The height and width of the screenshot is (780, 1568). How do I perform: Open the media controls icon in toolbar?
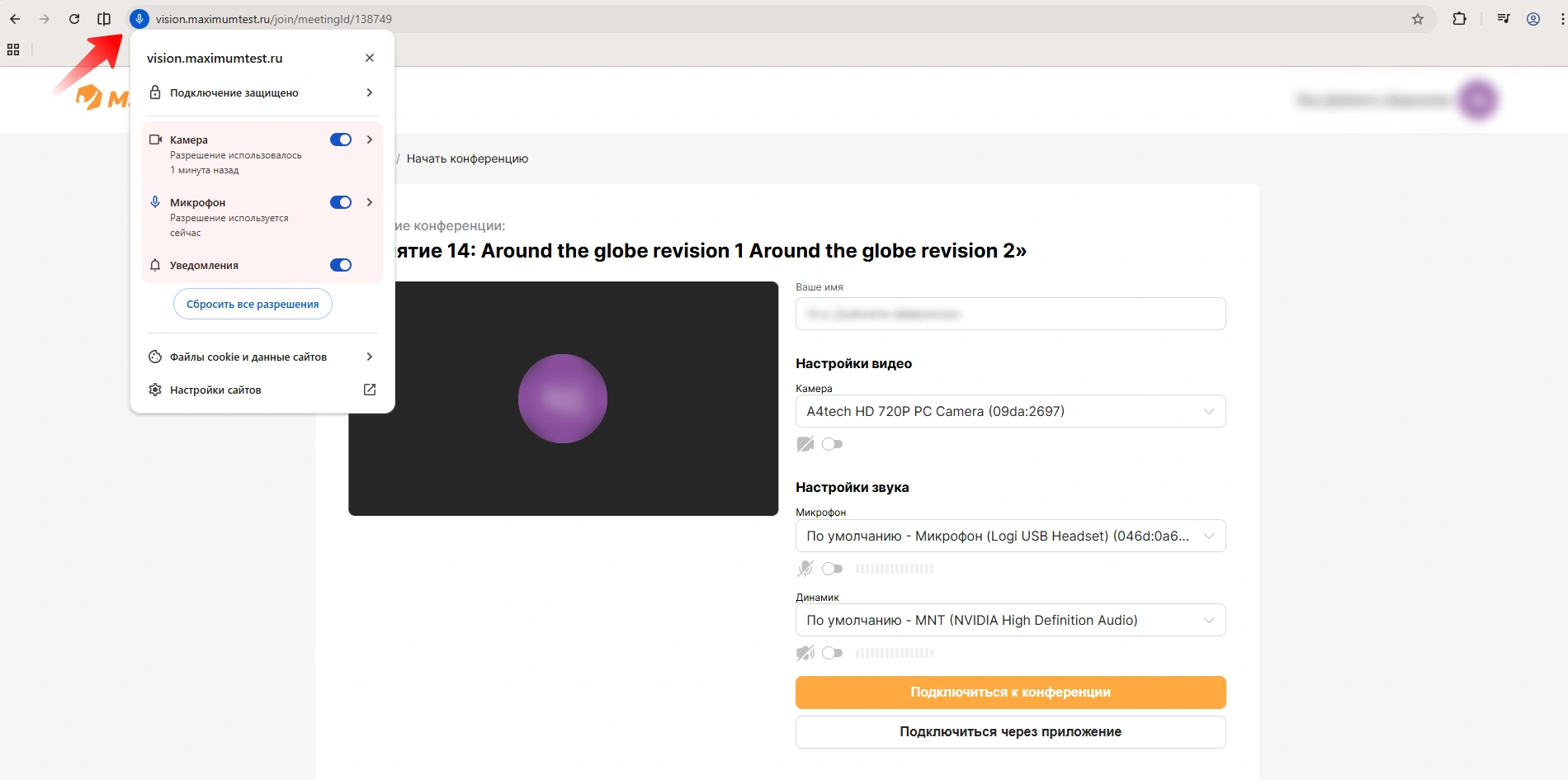pos(1503,19)
